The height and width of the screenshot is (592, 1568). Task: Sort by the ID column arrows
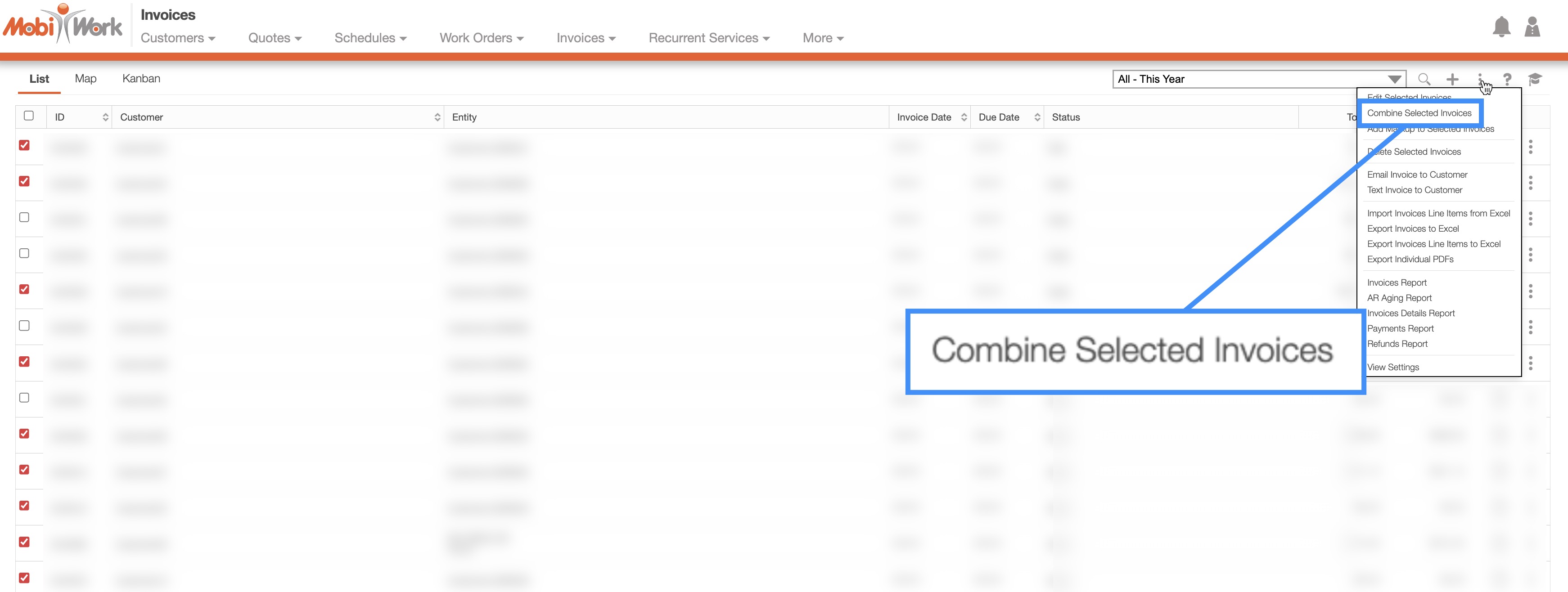coord(105,117)
